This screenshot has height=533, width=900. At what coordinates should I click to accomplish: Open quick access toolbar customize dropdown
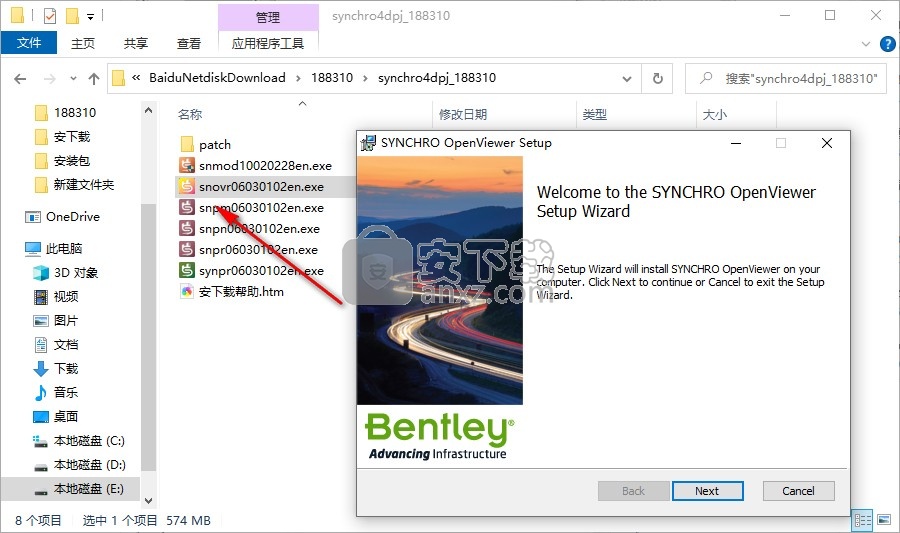(90, 17)
